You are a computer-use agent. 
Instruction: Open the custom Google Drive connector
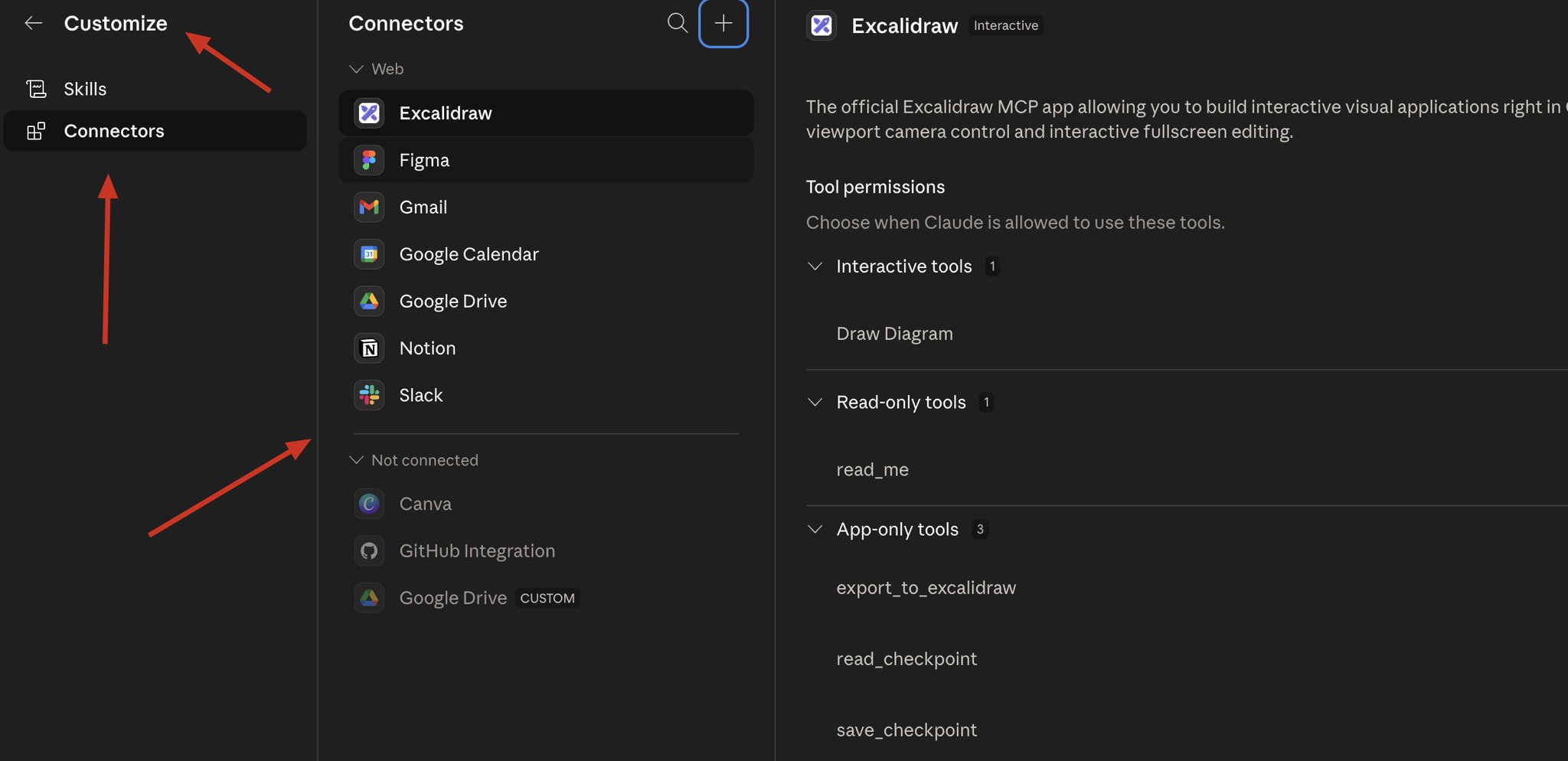(546, 598)
